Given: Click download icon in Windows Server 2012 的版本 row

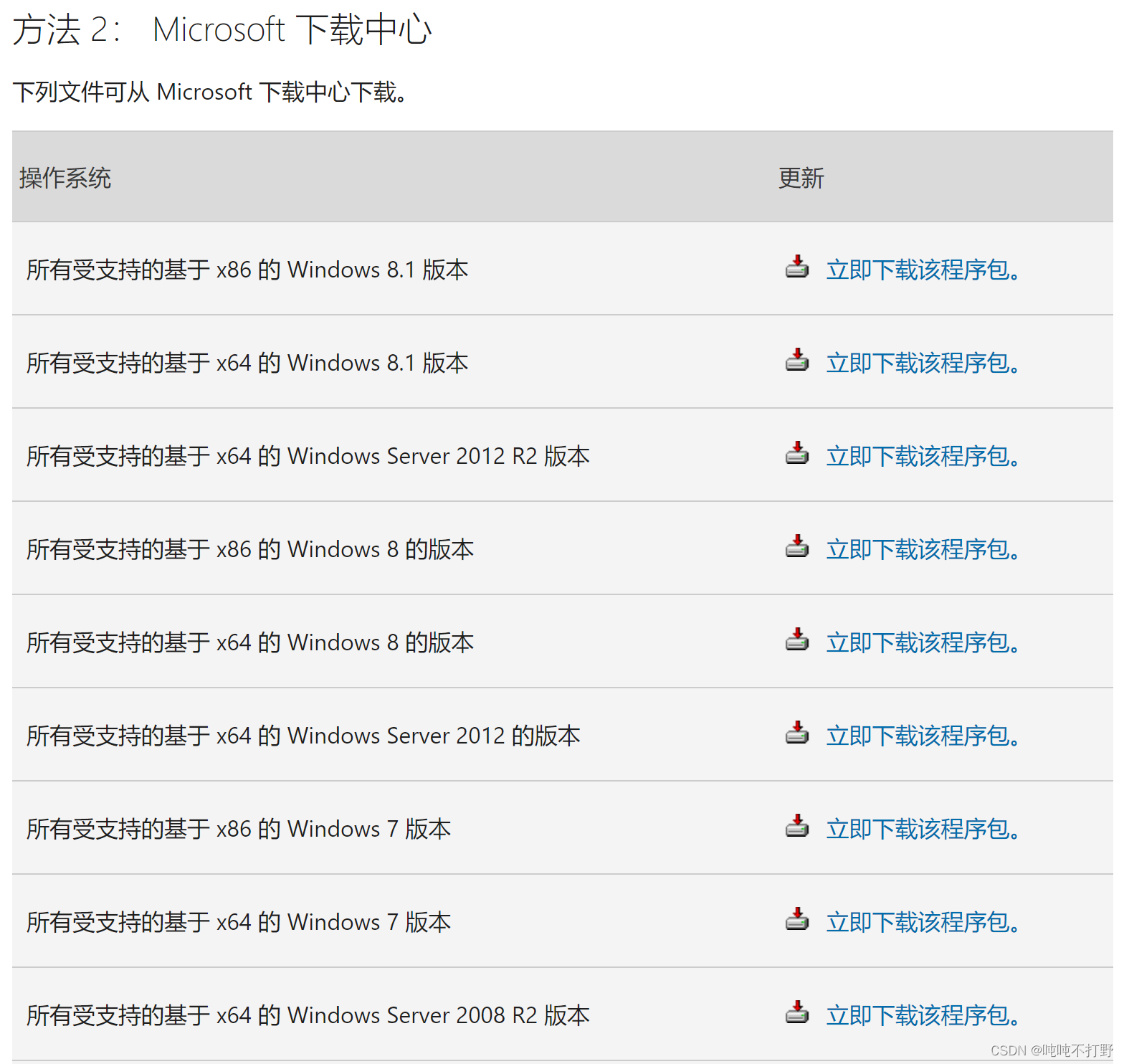Looking at the screenshot, I should [x=796, y=733].
